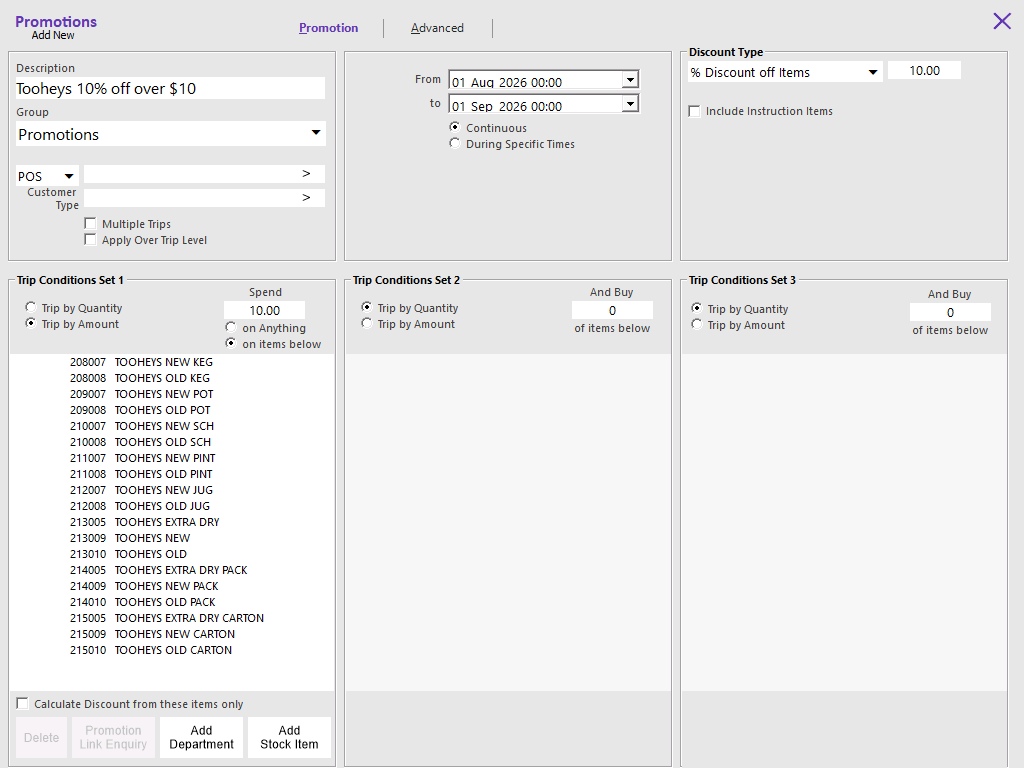Select the 213010 TOOHEYS OLD row
The image size is (1024, 768).
(x=172, y=554)
